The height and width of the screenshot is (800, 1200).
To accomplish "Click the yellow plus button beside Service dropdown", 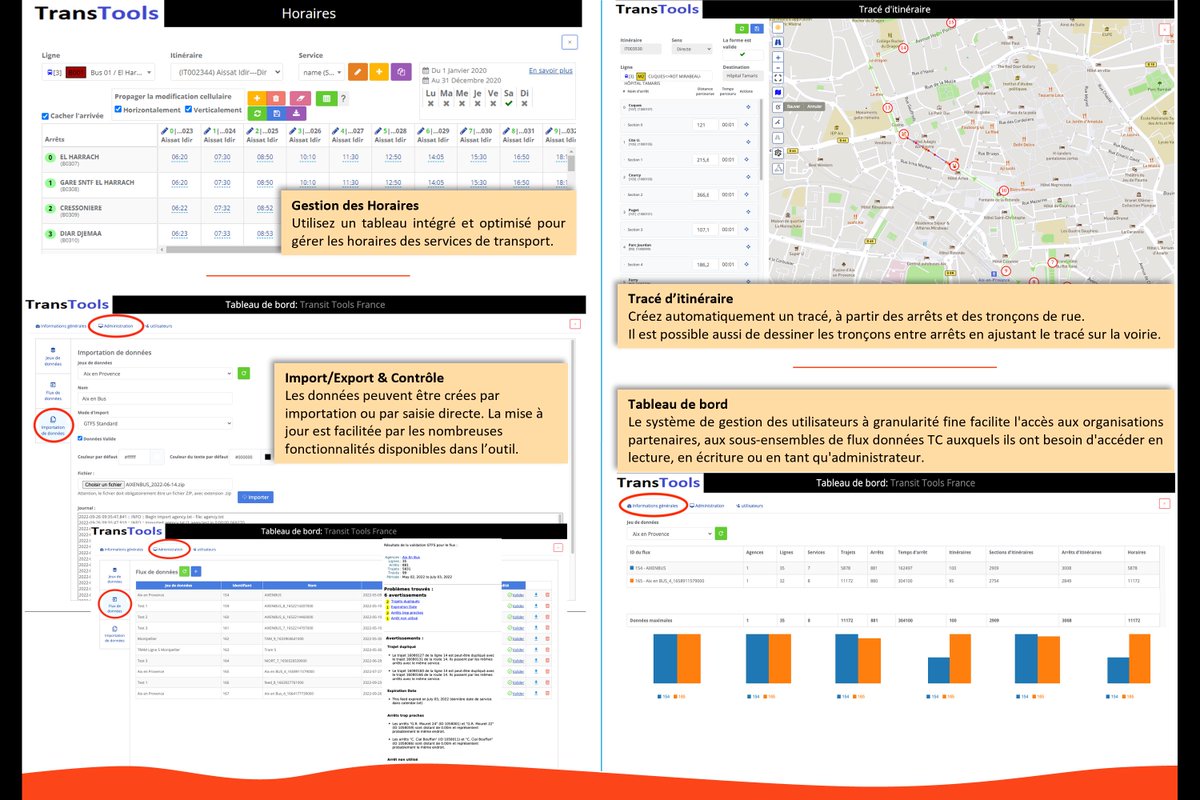I will (380, 72).
